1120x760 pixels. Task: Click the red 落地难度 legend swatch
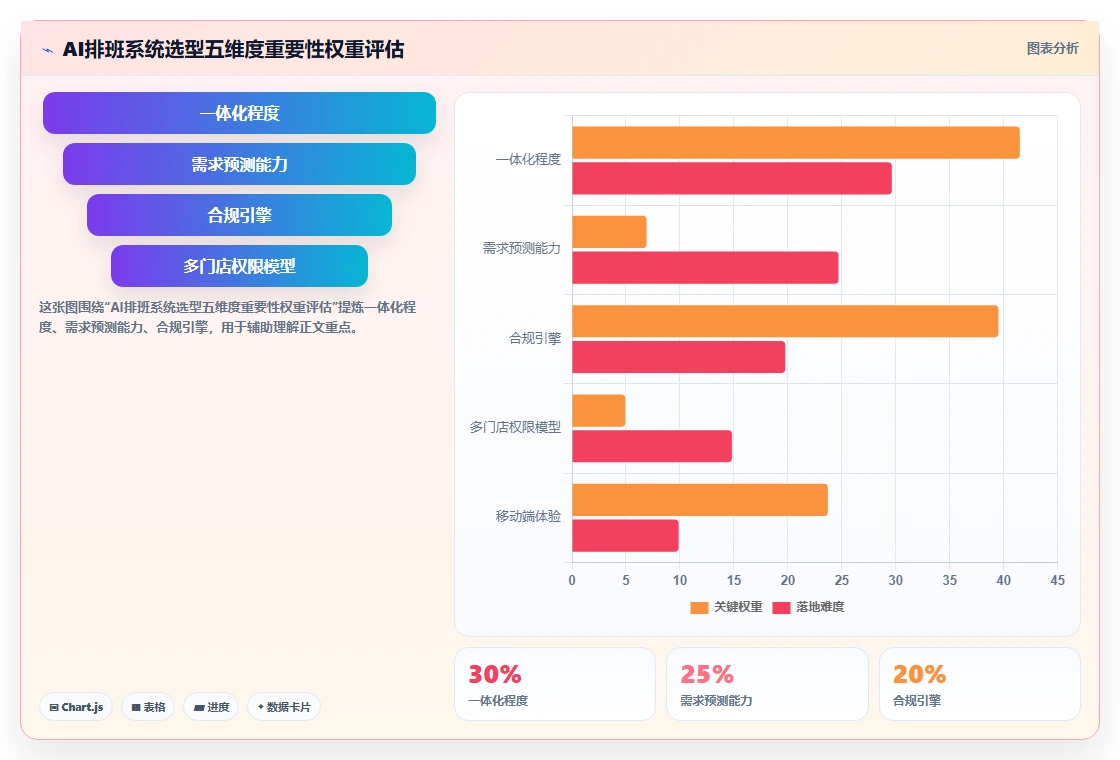pos(781,608)
